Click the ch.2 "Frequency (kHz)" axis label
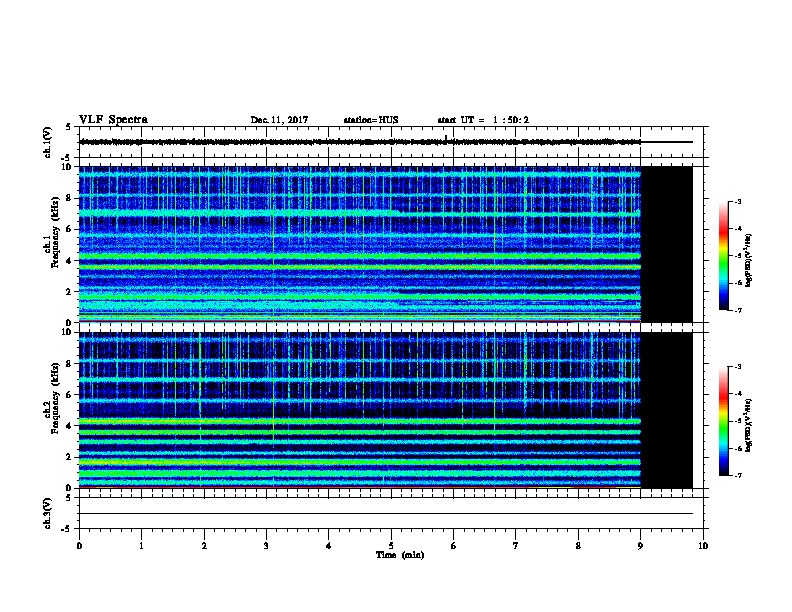Screen dimensions: 792x612 [55, 398]
